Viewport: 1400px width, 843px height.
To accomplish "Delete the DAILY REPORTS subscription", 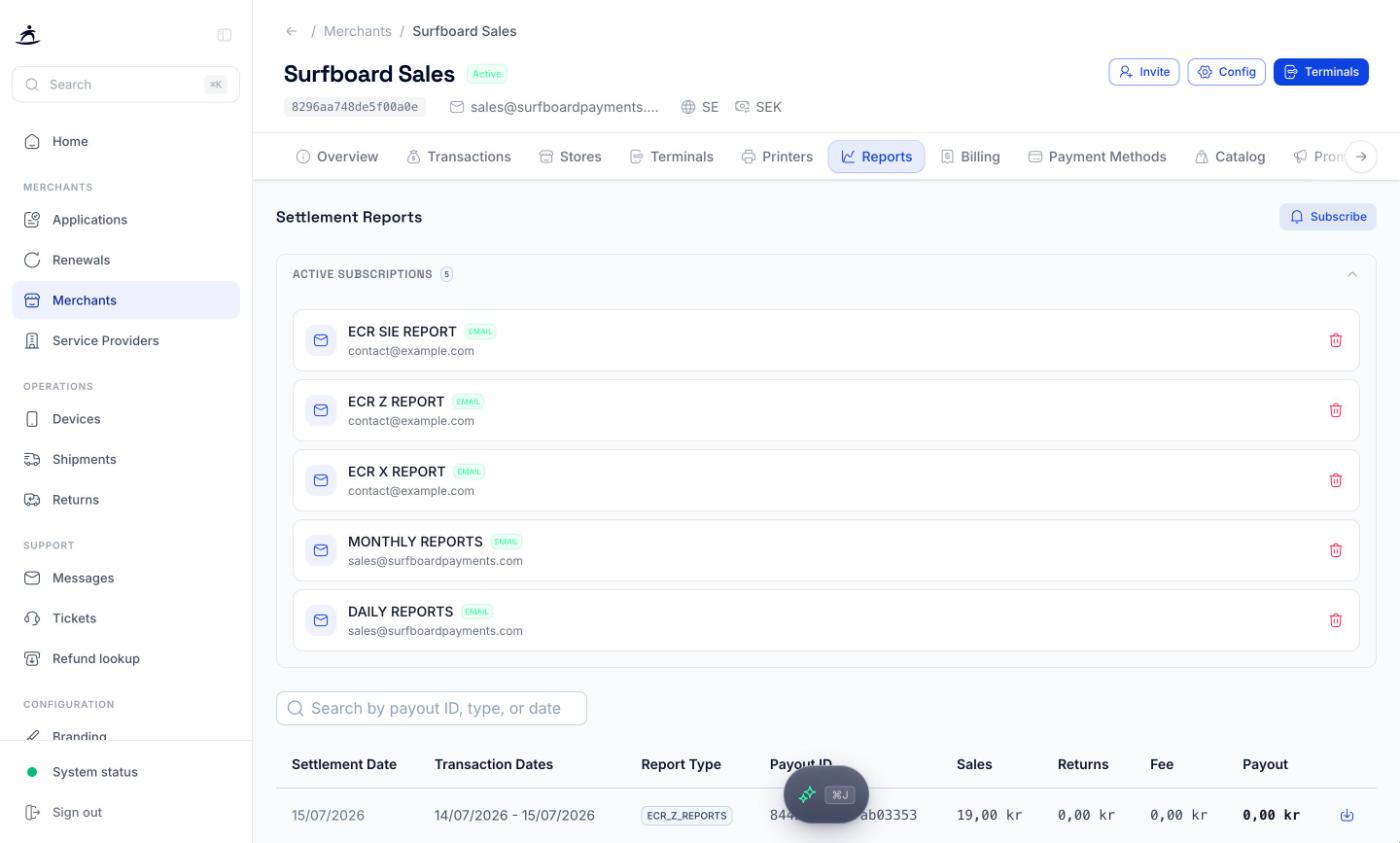I will [1335, 620].
